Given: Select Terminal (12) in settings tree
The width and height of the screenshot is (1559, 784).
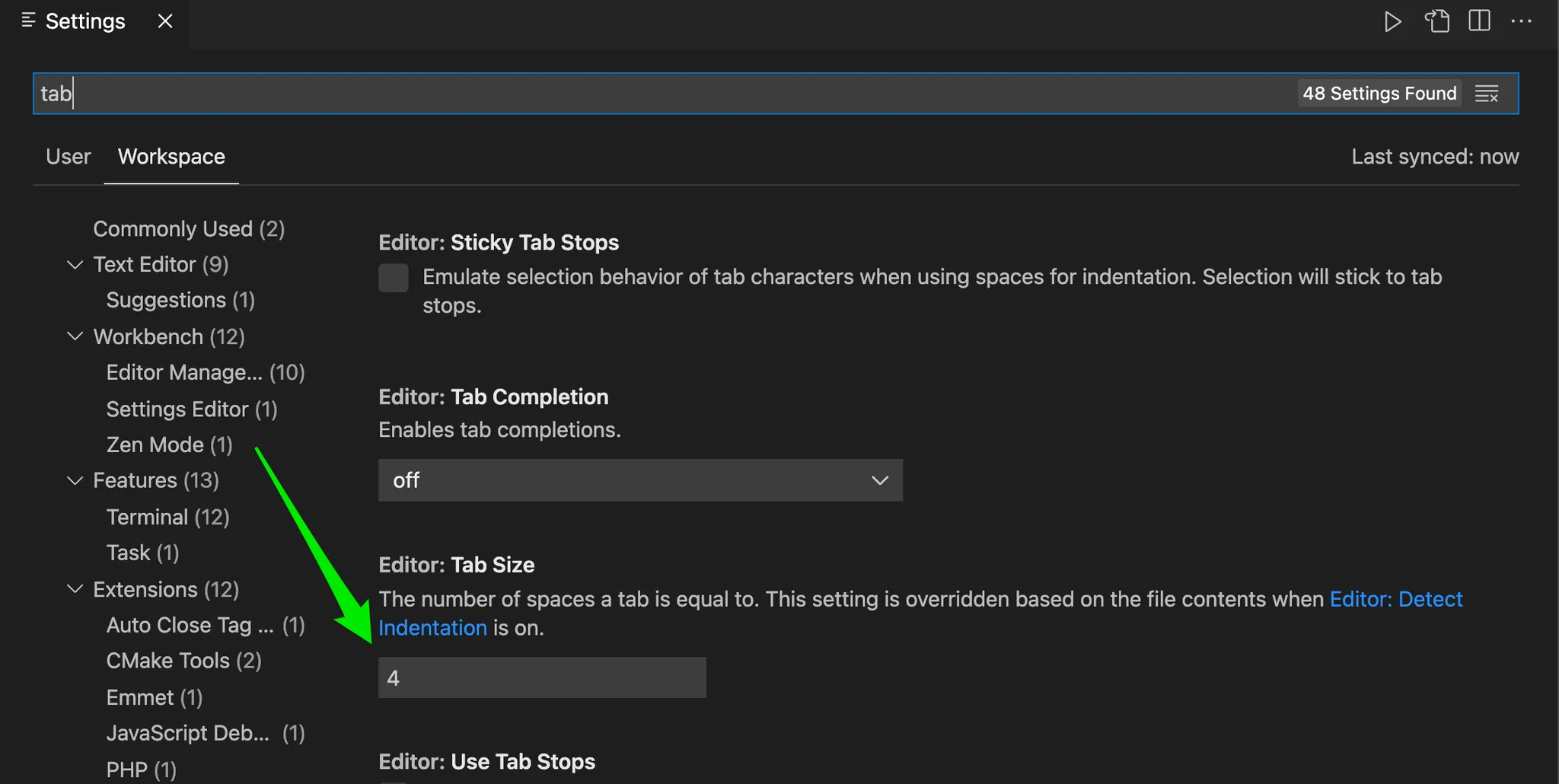Looking at the screenshot, I should 167,518.
